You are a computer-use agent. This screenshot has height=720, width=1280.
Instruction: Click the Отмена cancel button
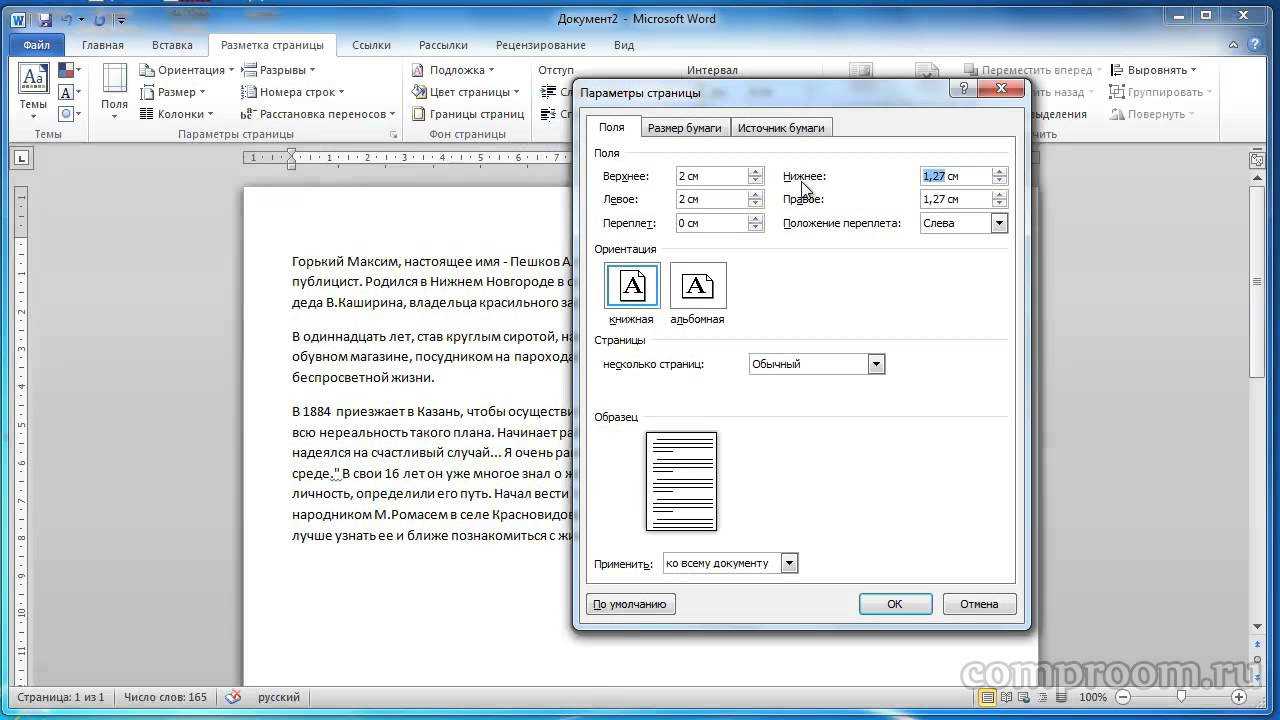pos(979,604)
